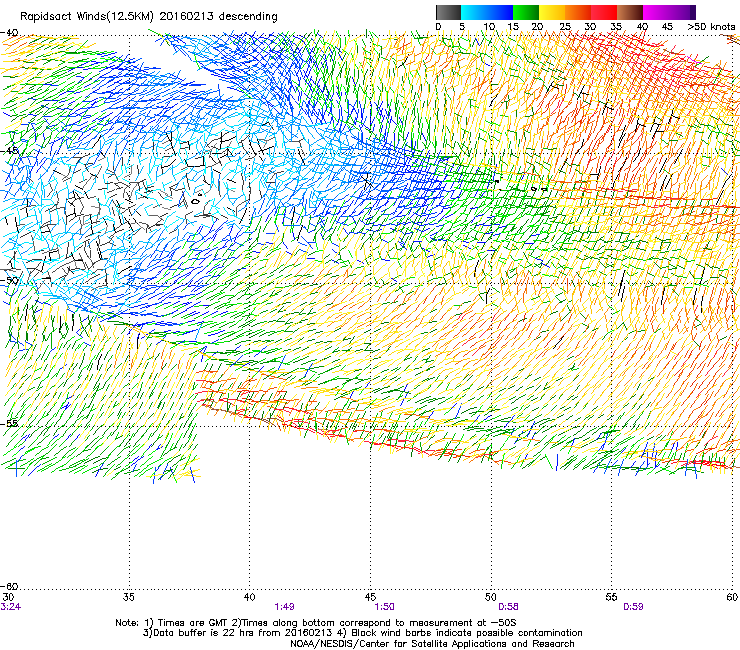The height and width of the screenshot is (650, 740).
Task: Click the gray 0-5 knots legend swatch
Action: click(x=448, y=12)
